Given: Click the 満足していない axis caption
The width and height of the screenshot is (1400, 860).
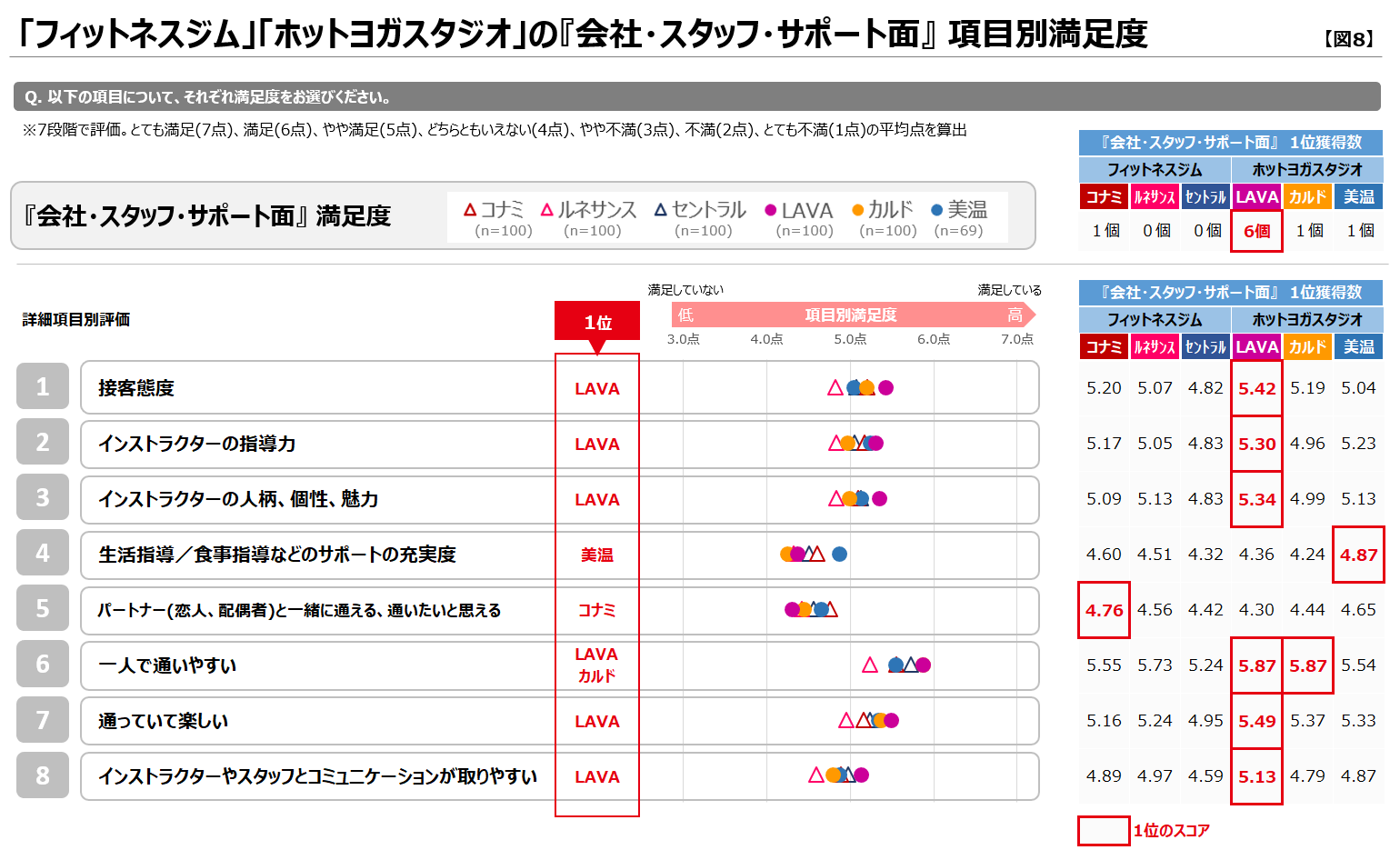Looking at the screenshot, I should tap(685, 290).
